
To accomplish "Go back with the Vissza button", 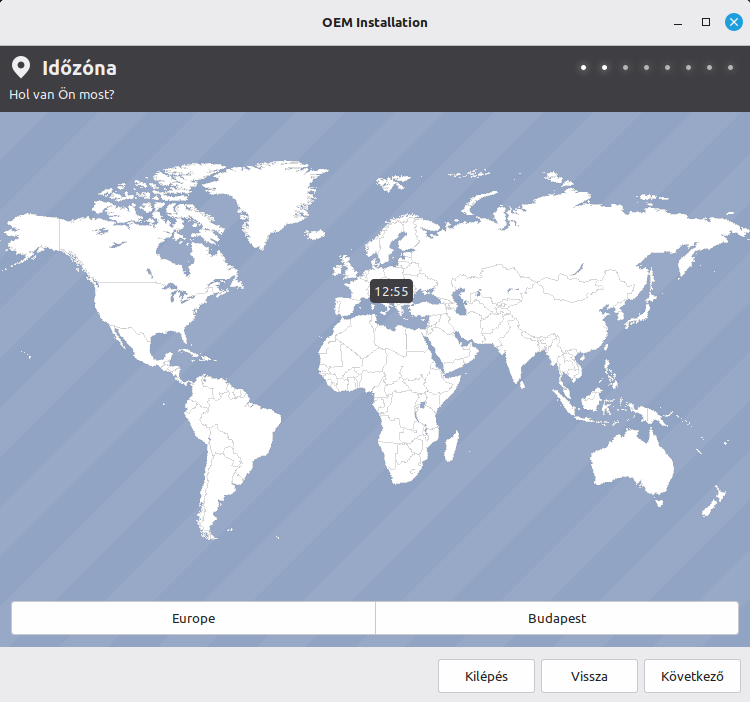I will point(589,676).
